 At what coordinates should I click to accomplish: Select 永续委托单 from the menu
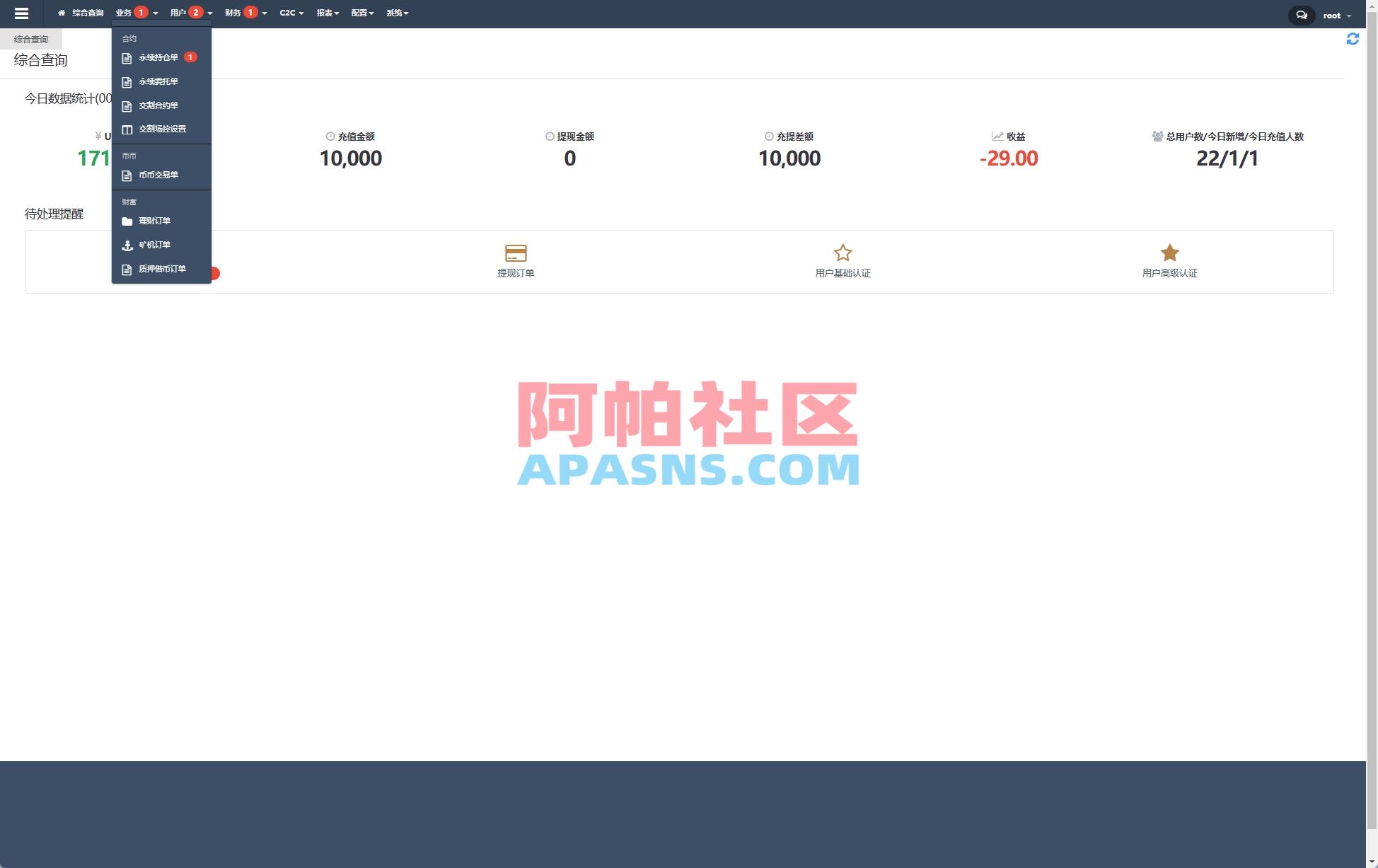160,81
